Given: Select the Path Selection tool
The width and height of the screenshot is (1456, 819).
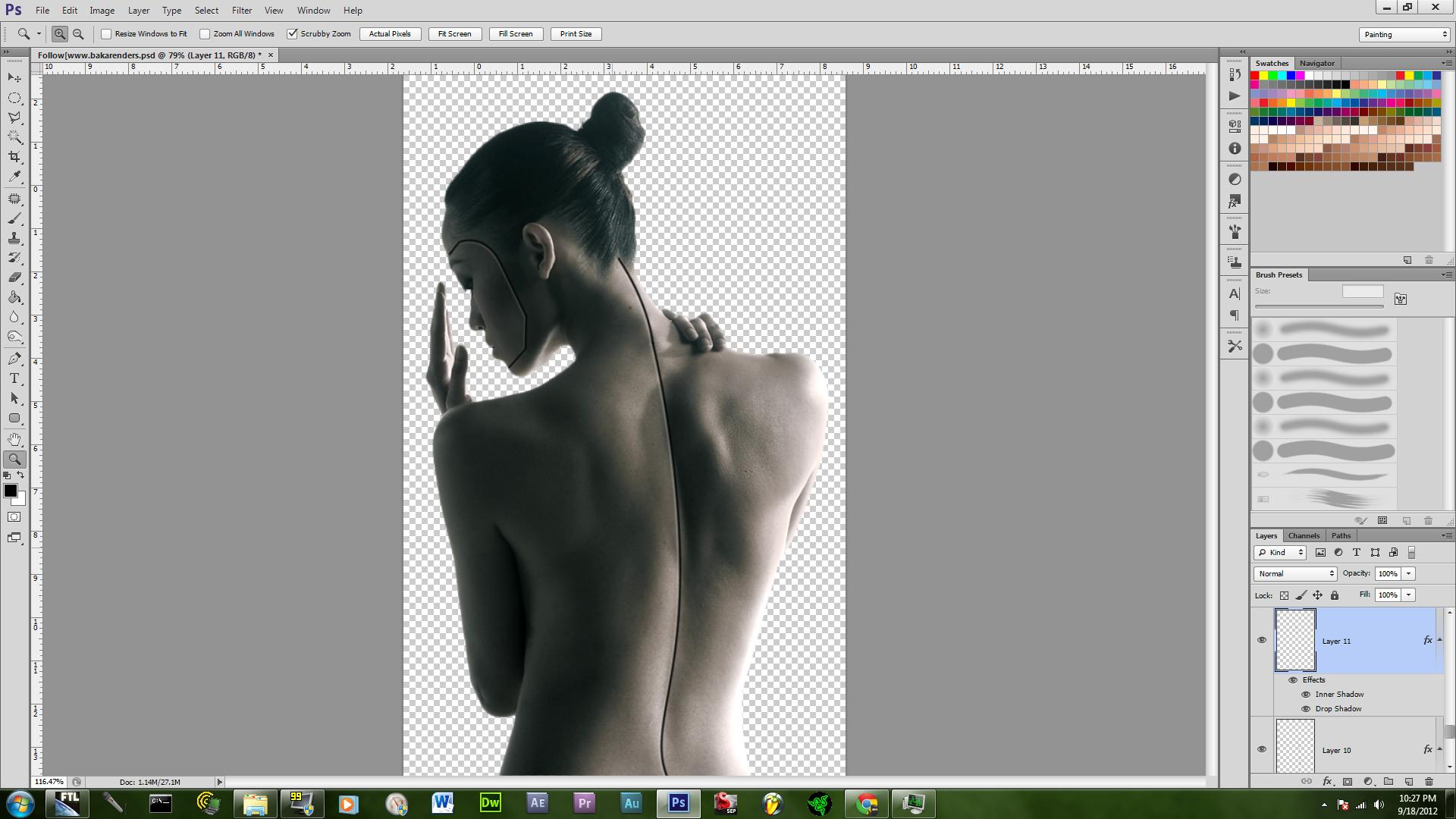Looking at the screenshot, I should (x=14, y=398).
